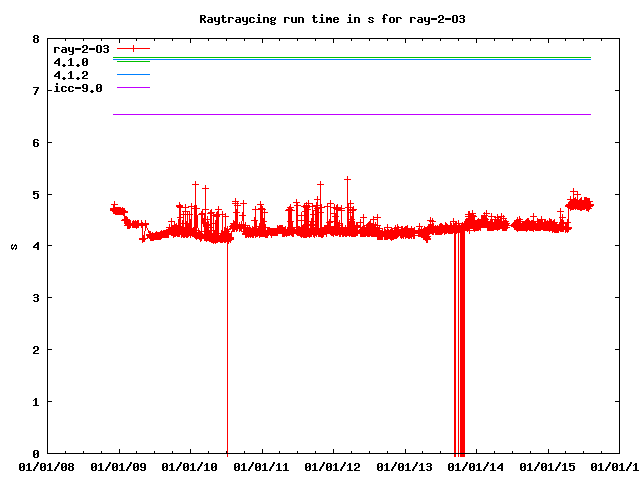Click the y-axis tick label 5

[36, 195]
